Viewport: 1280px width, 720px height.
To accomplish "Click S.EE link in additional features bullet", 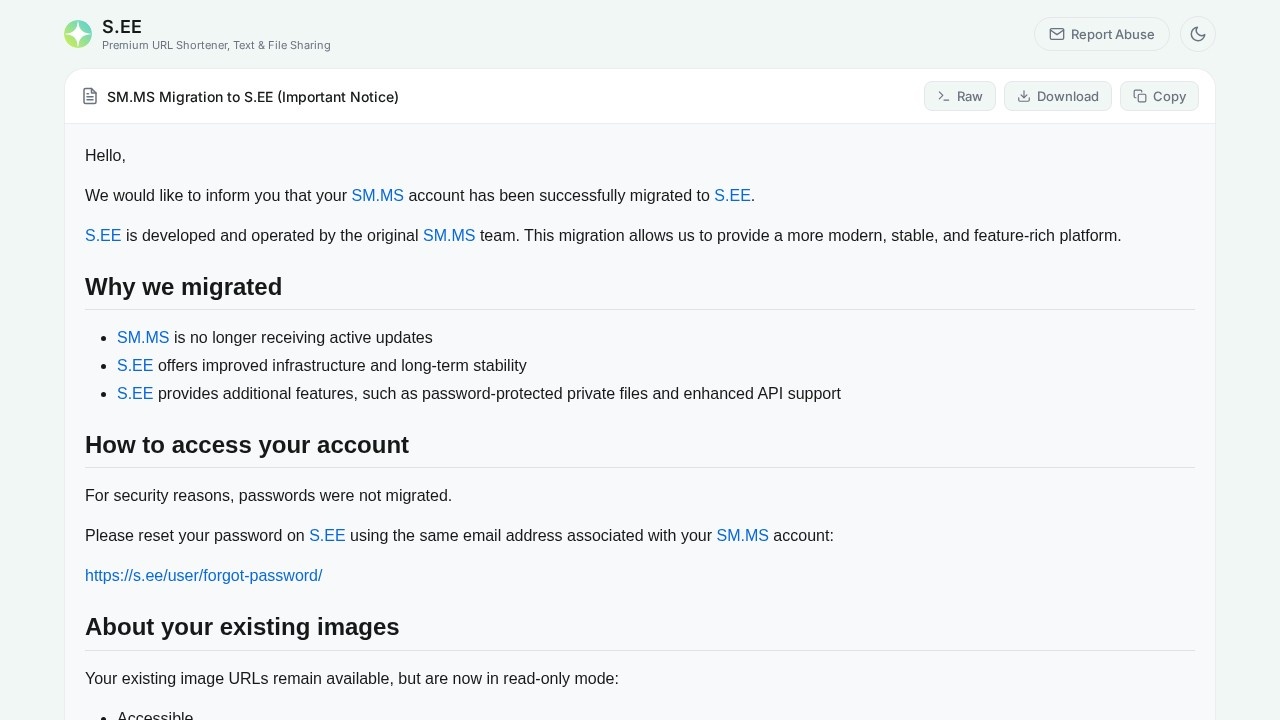I will [135, 394].
